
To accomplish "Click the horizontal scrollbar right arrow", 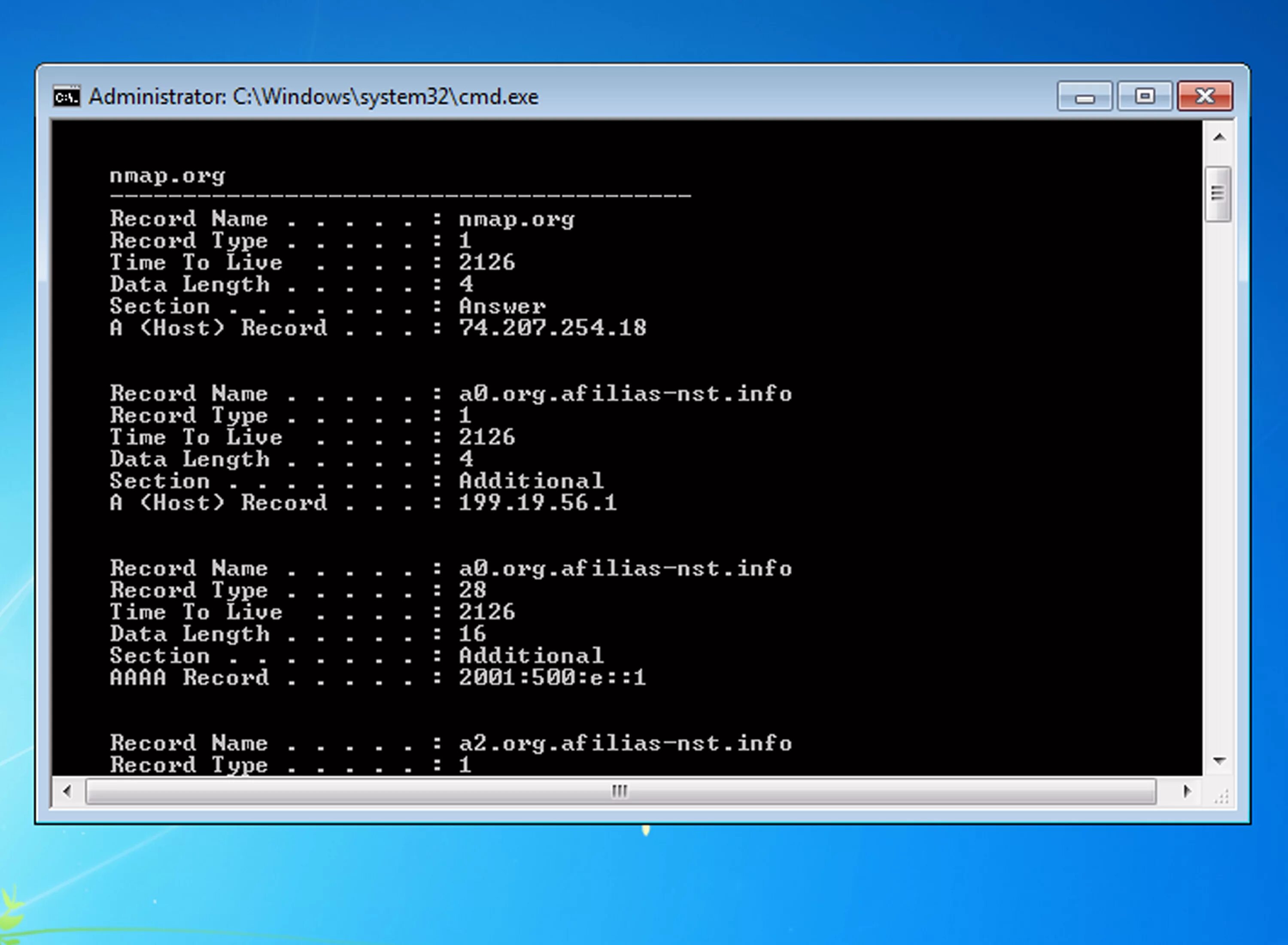I will click(1187, 792).
